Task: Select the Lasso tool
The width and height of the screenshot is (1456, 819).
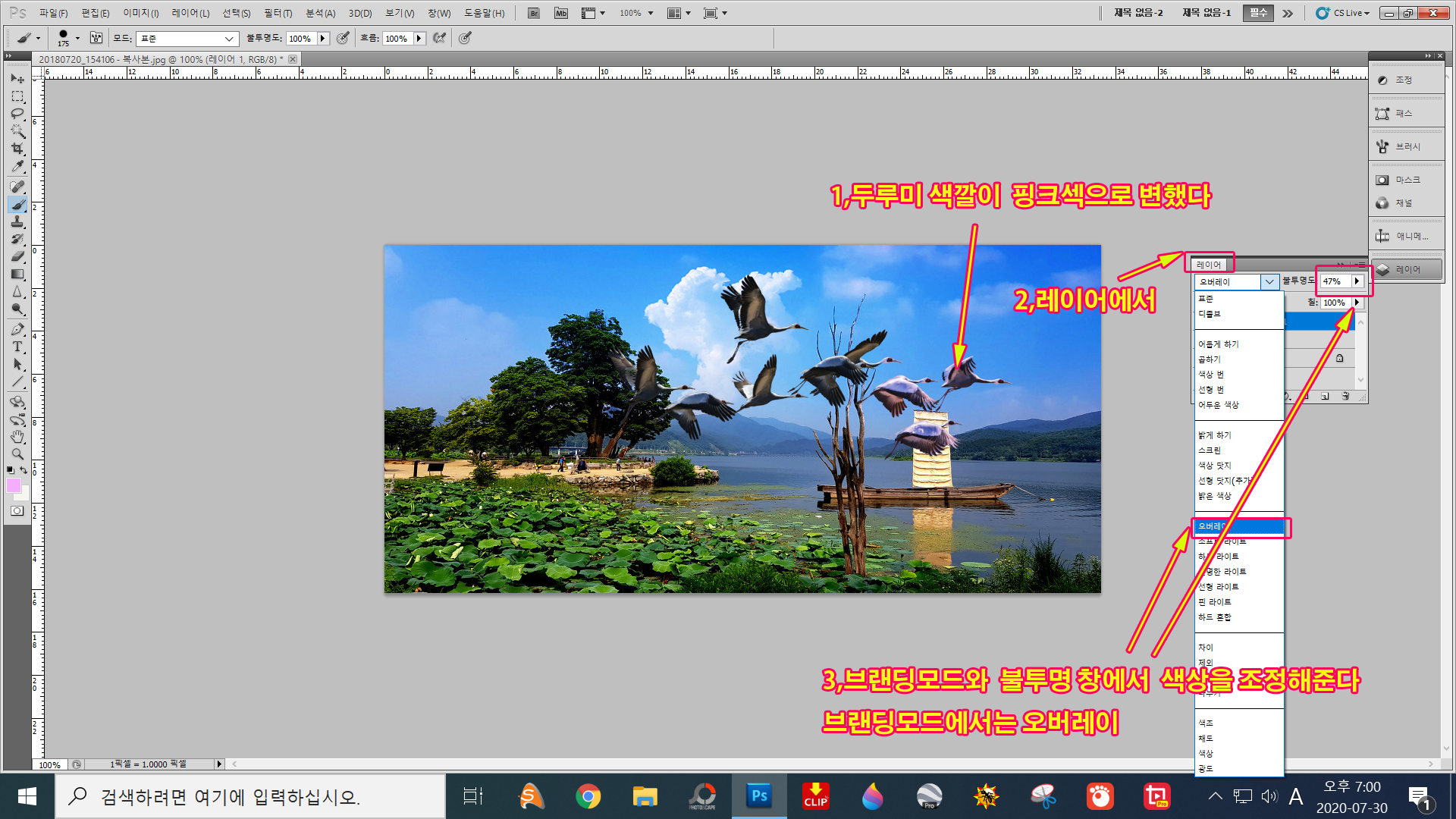Action: 17,114
